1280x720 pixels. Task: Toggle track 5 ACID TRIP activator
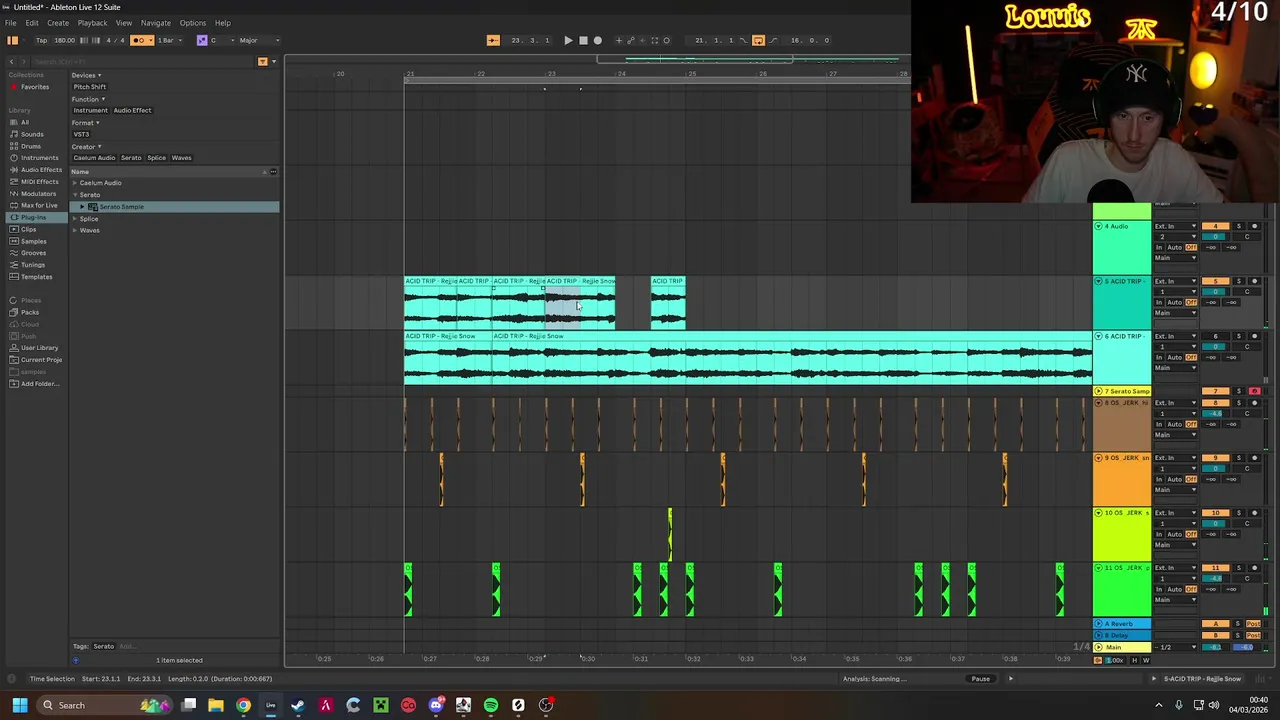[x=1216, y=281]
